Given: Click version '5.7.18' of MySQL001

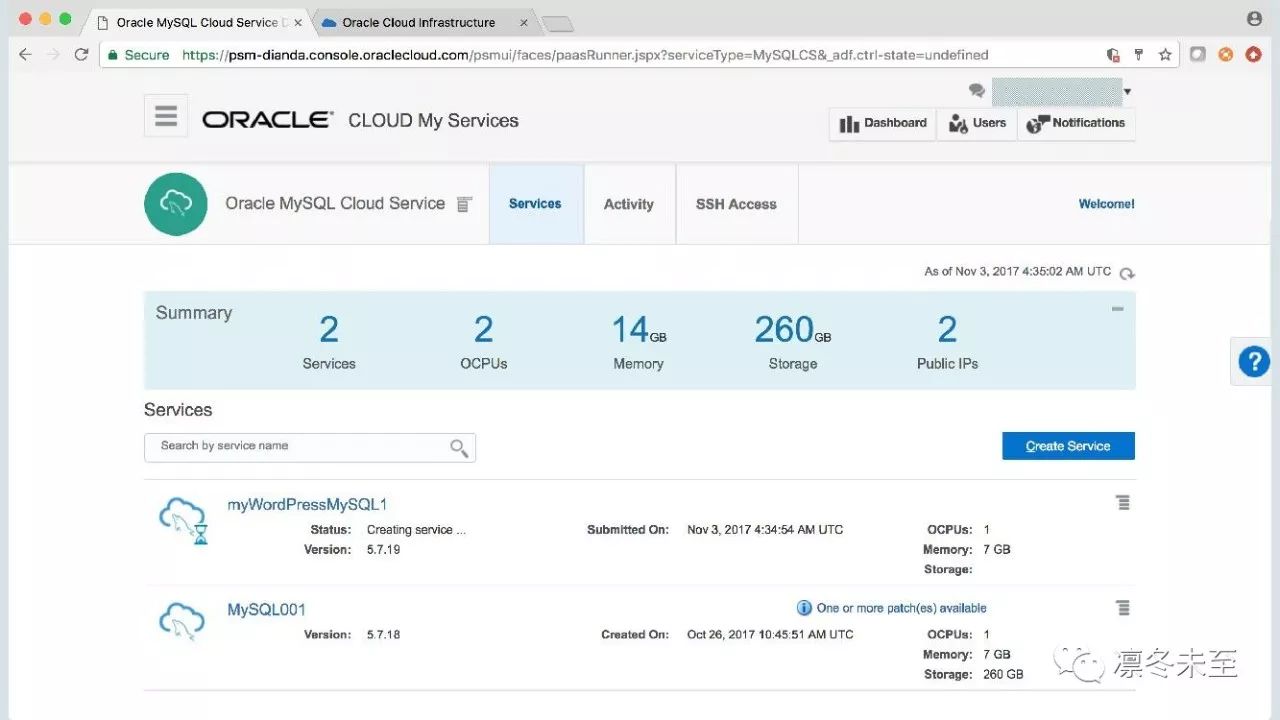Looking at the screenshot, I should tap(384, 635).
